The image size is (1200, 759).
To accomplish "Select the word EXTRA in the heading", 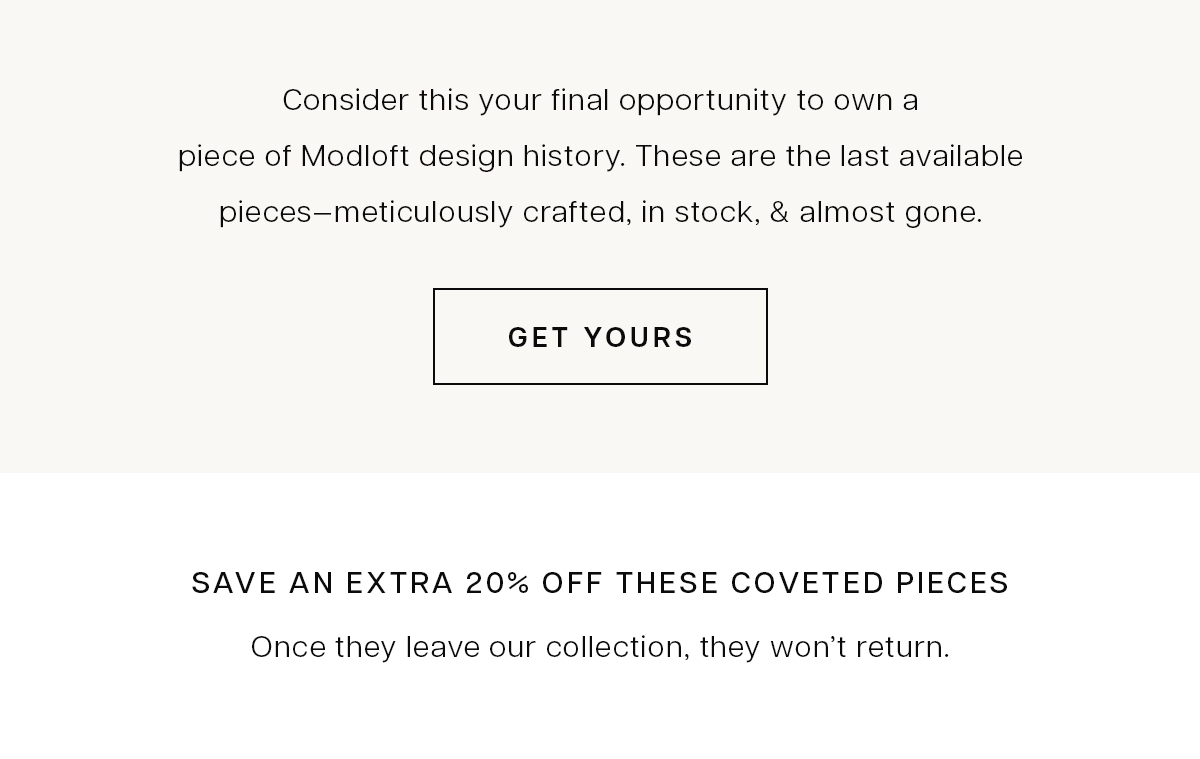I will pos(400,583).
